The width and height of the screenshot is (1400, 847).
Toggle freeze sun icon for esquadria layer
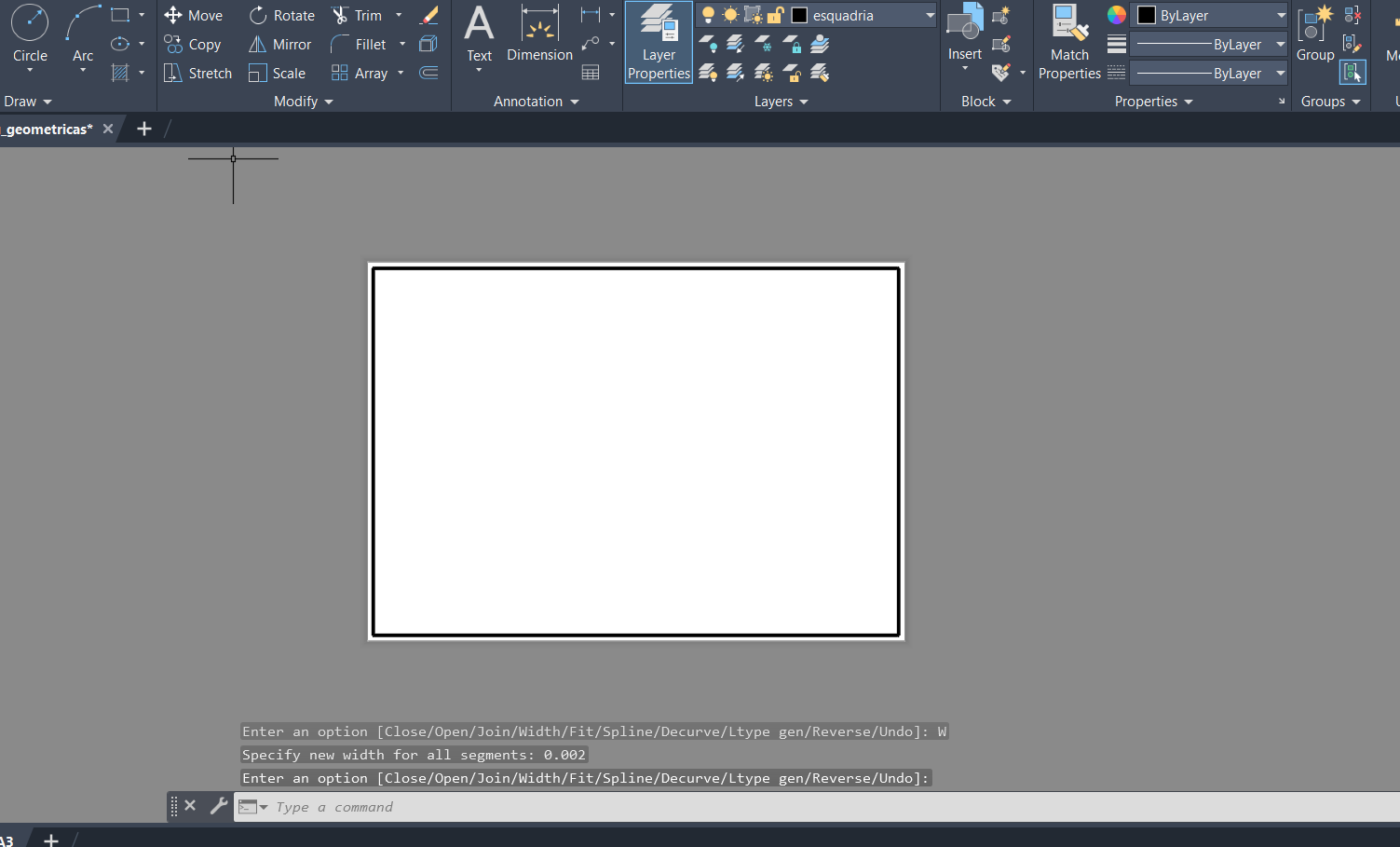coord(730,16)
